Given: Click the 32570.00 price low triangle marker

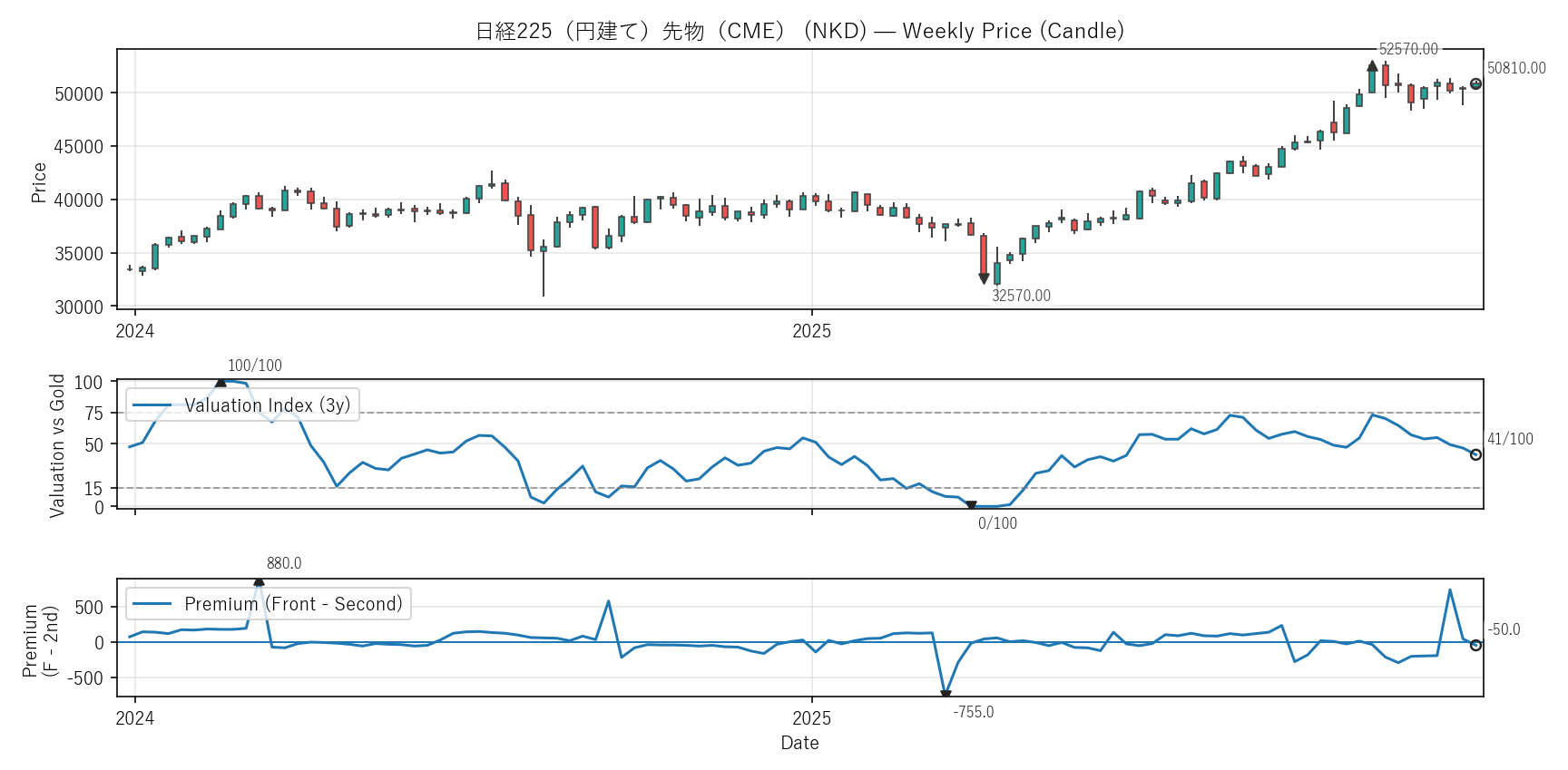Looking at the screenshot, I should [984, 278].
